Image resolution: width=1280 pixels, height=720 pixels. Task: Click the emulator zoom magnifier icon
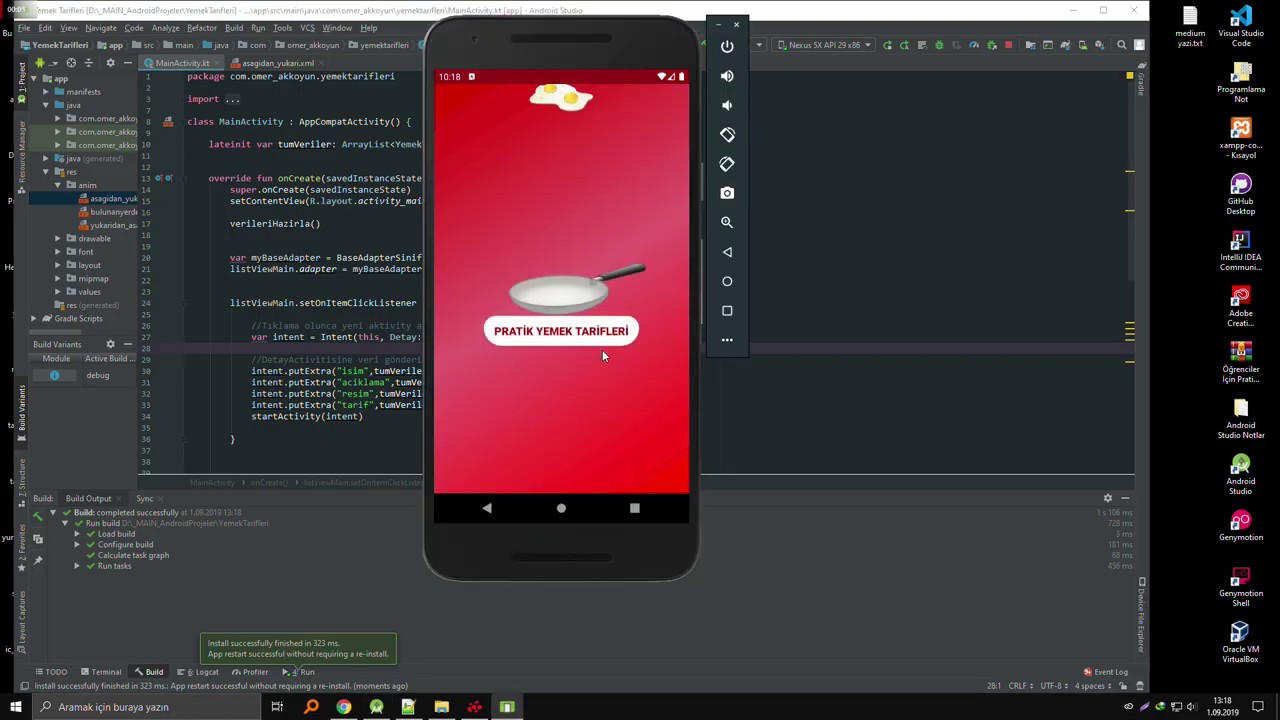click(x=727, y=222)
